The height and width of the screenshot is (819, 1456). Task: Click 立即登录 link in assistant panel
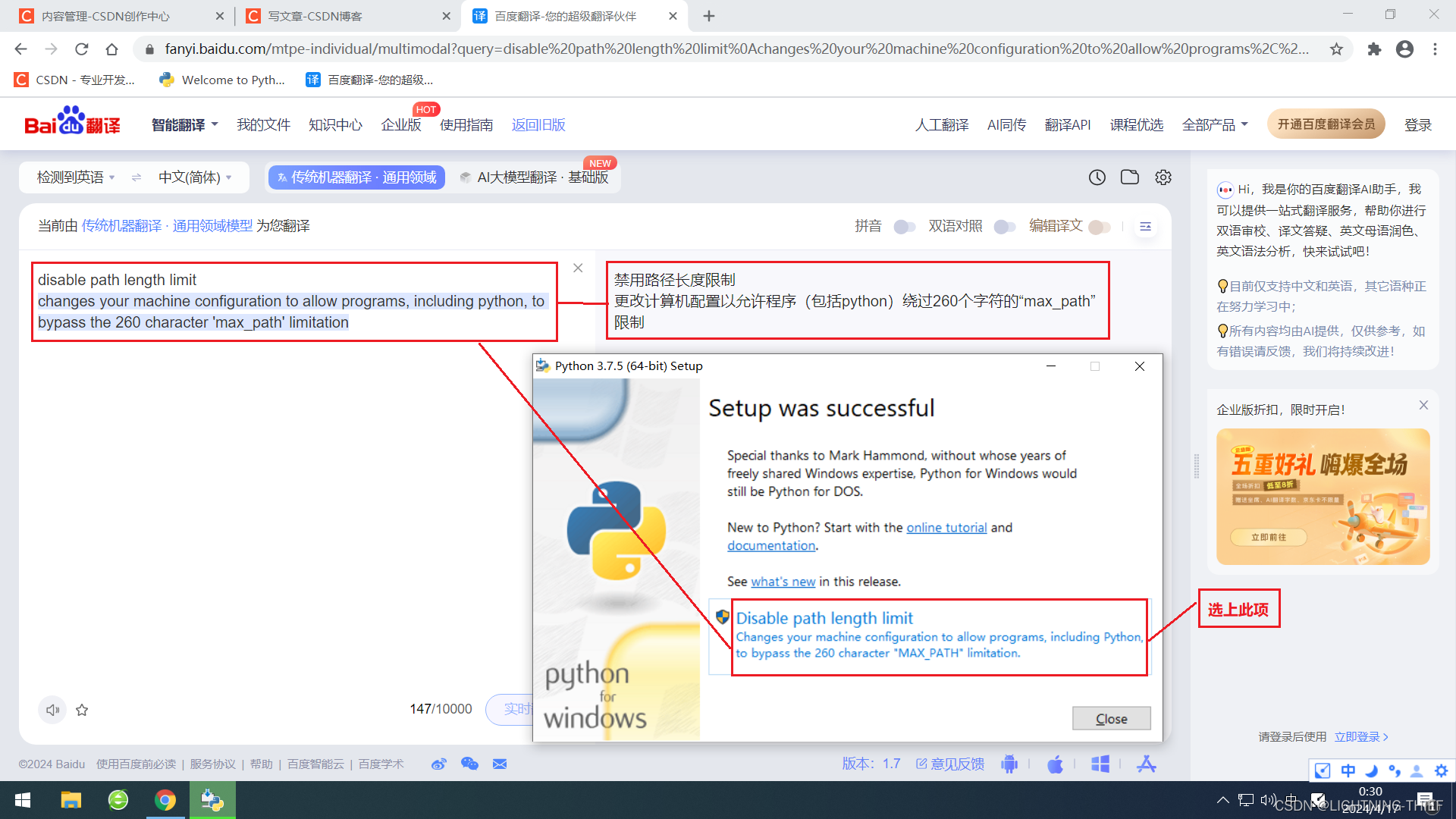1361,736
